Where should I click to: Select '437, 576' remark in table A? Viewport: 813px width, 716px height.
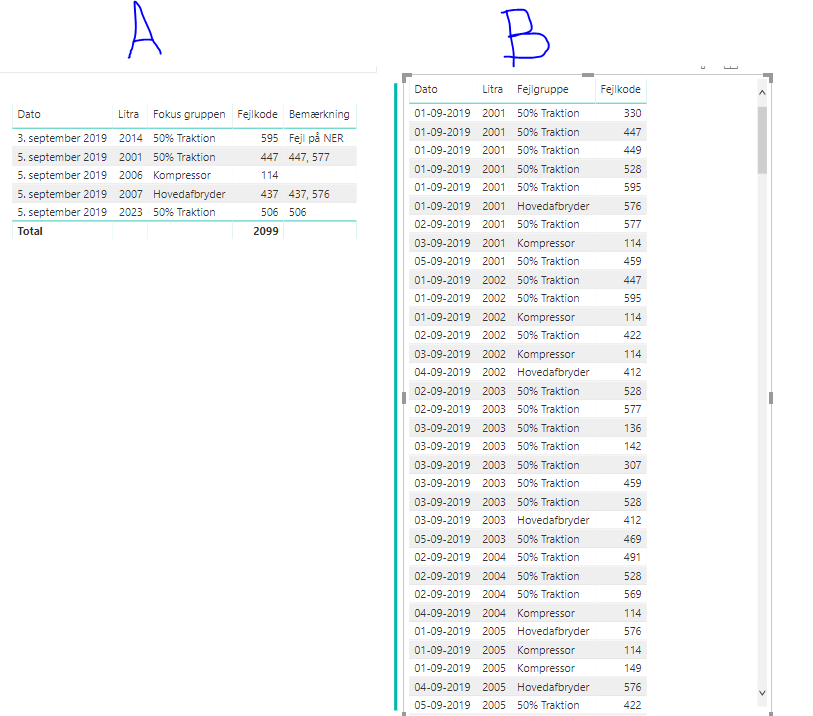pyautogui.click(x=309, y=194)
